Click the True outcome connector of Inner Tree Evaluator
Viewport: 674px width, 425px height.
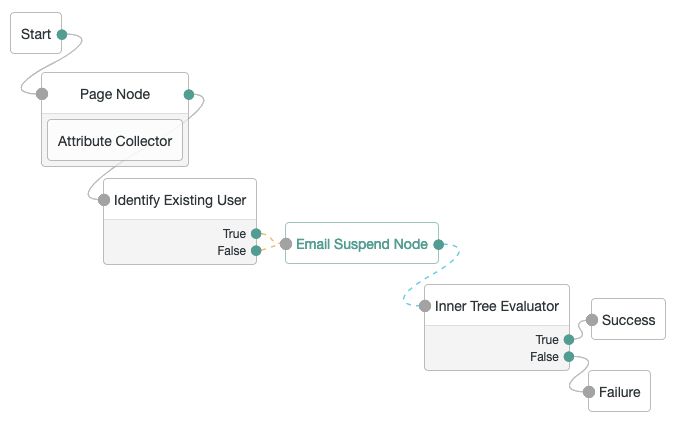pyautogui.click(x=569, y=339)
